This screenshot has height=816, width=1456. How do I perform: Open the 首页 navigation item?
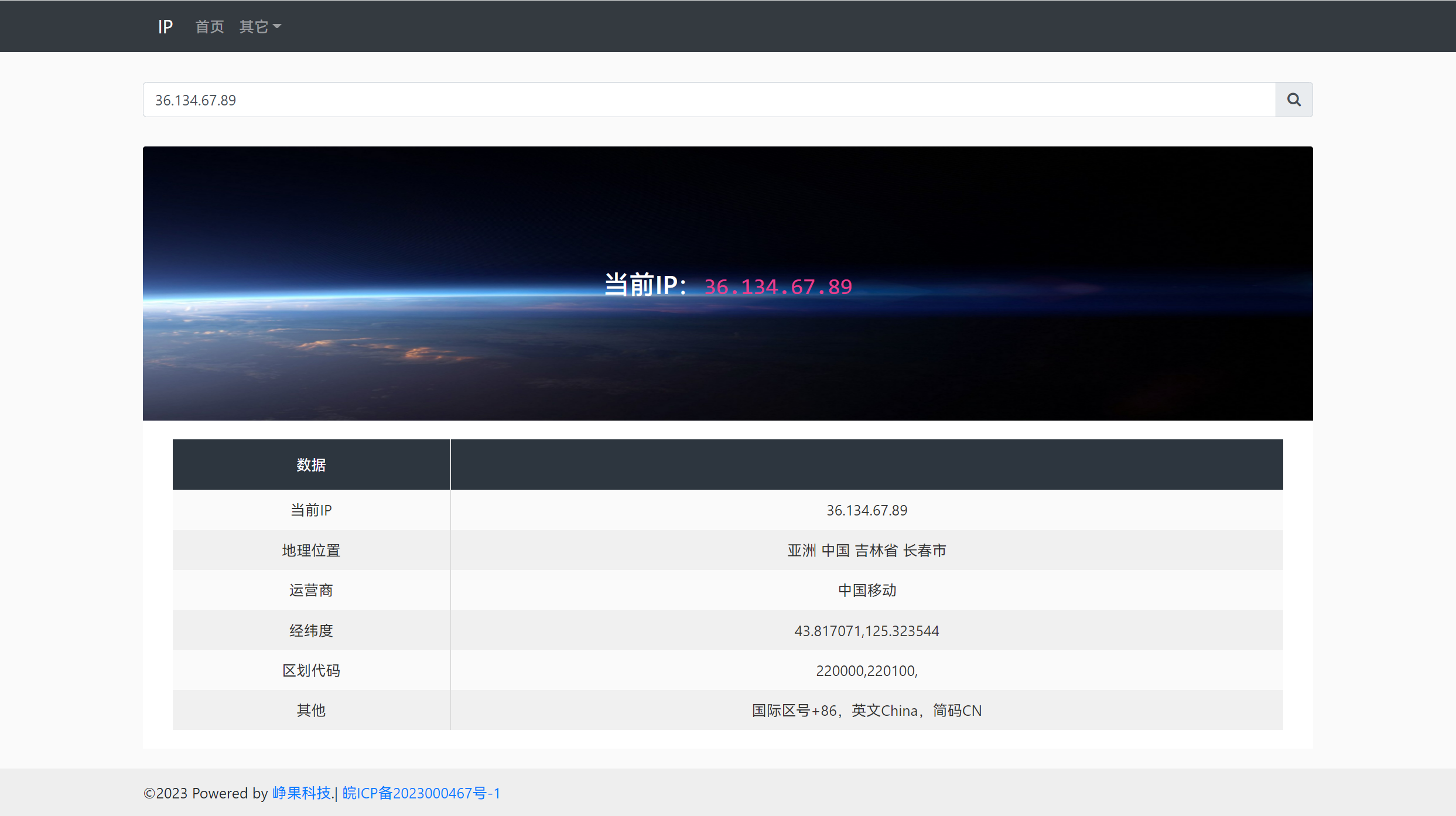coord(209,27)
